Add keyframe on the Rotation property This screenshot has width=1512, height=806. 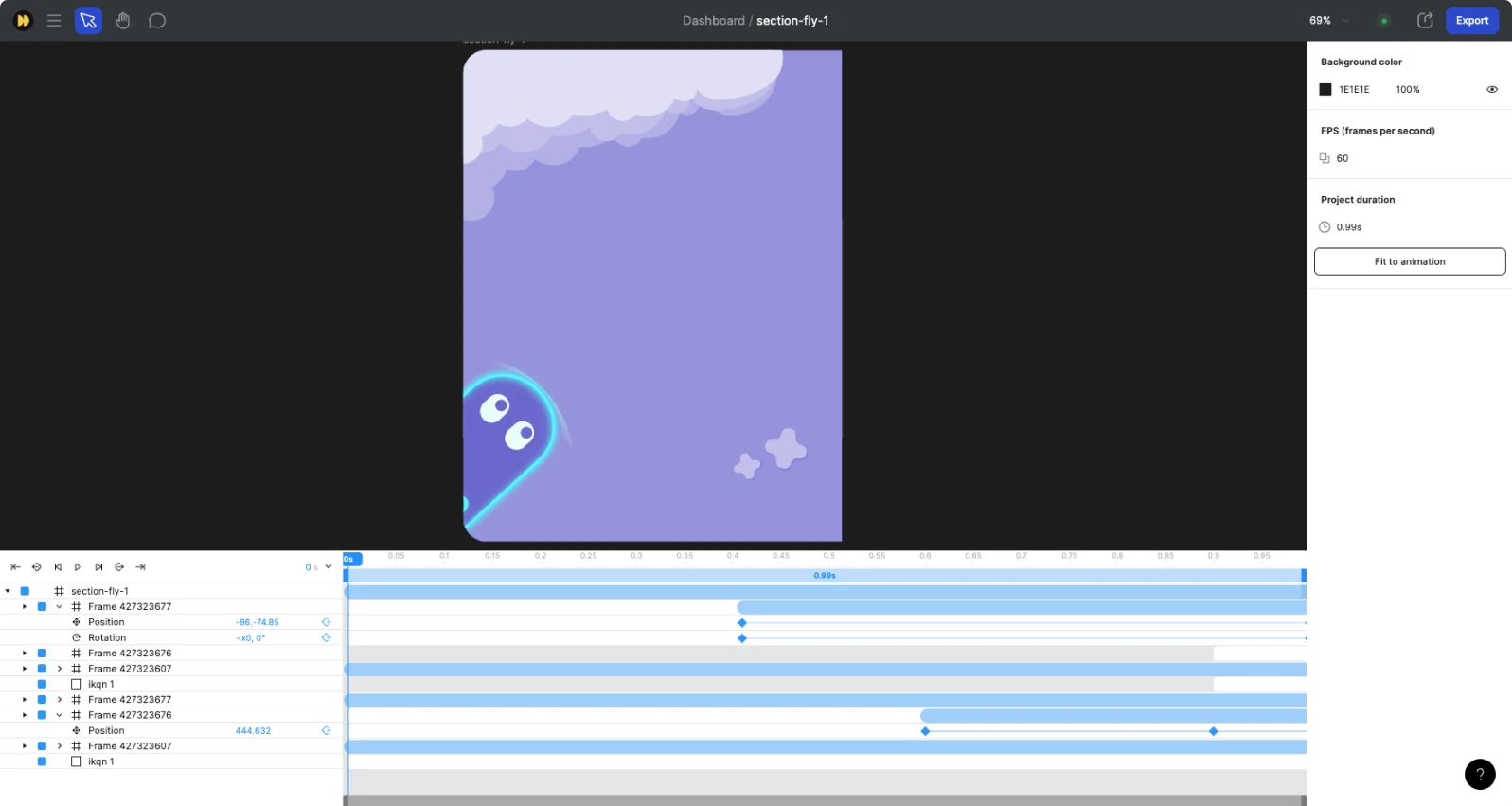click(x=326, y=638)
